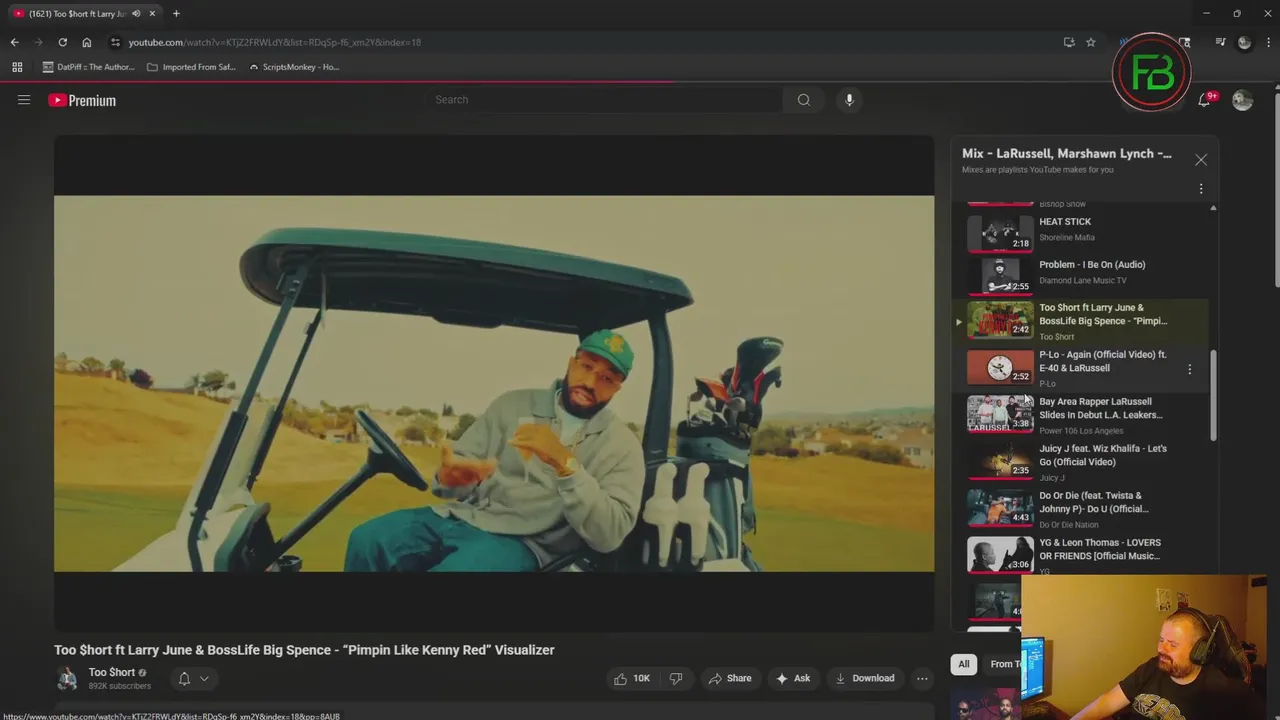The width and height of the screenshot is (1280, 720).
Task: Open the YouTube hamburger guide menu
Action: (24, 100)
